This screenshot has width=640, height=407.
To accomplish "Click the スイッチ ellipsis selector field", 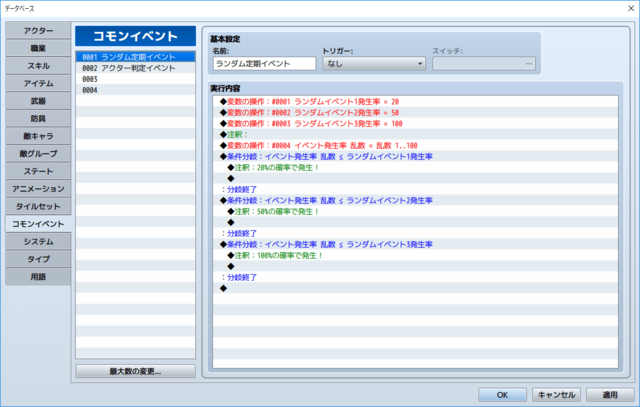I will [x=484, y=64].
